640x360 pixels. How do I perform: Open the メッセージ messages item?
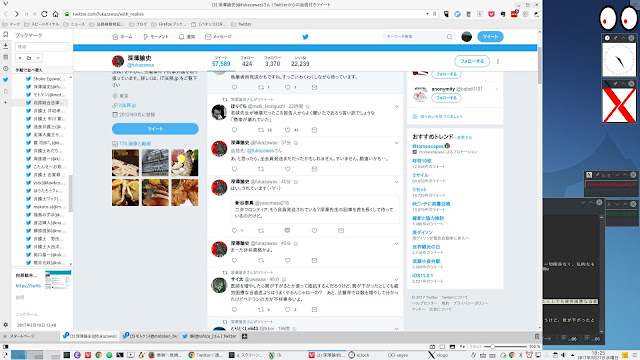(218, 37)
